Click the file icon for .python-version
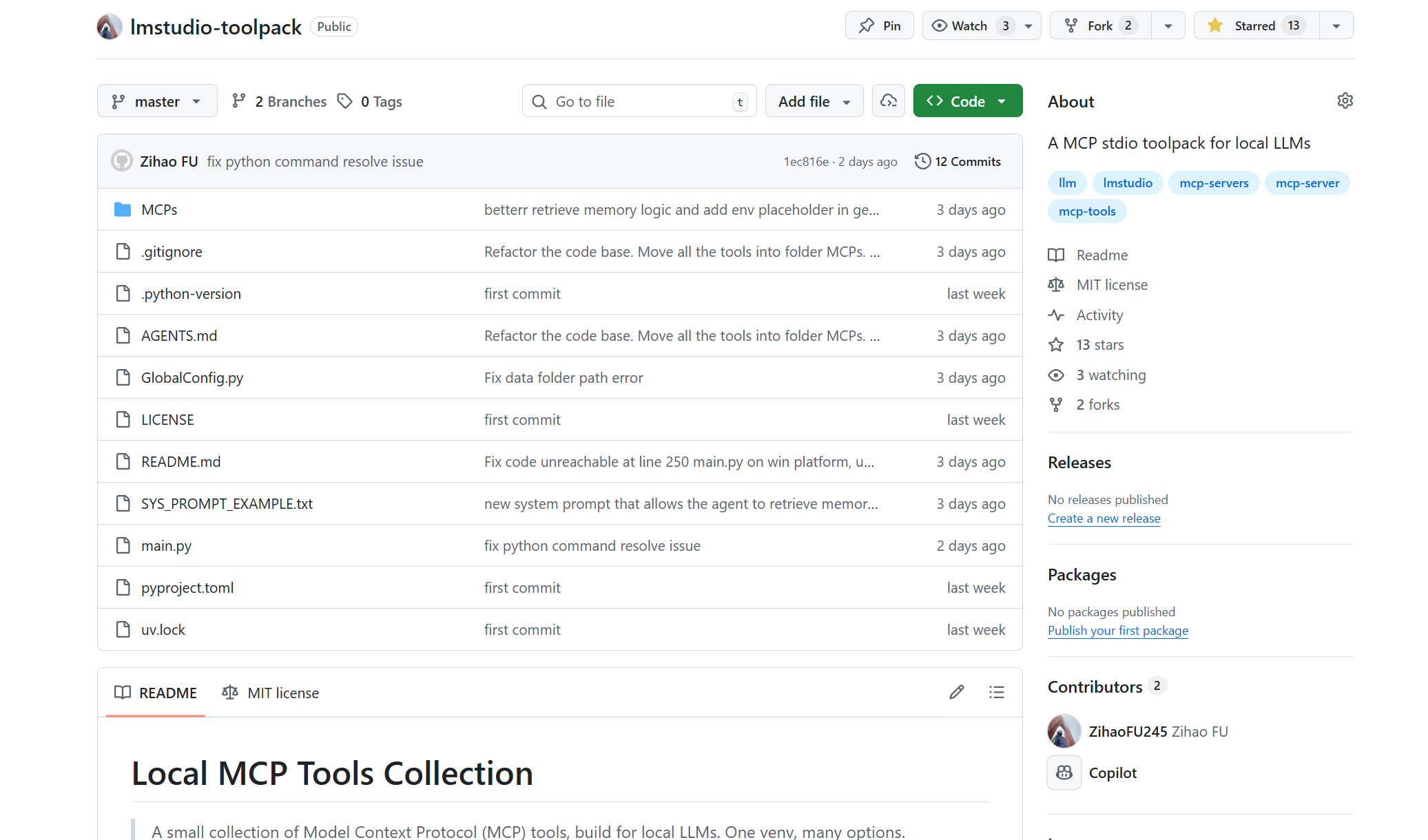Screen dimensions: 1428x840 (123, 293)
